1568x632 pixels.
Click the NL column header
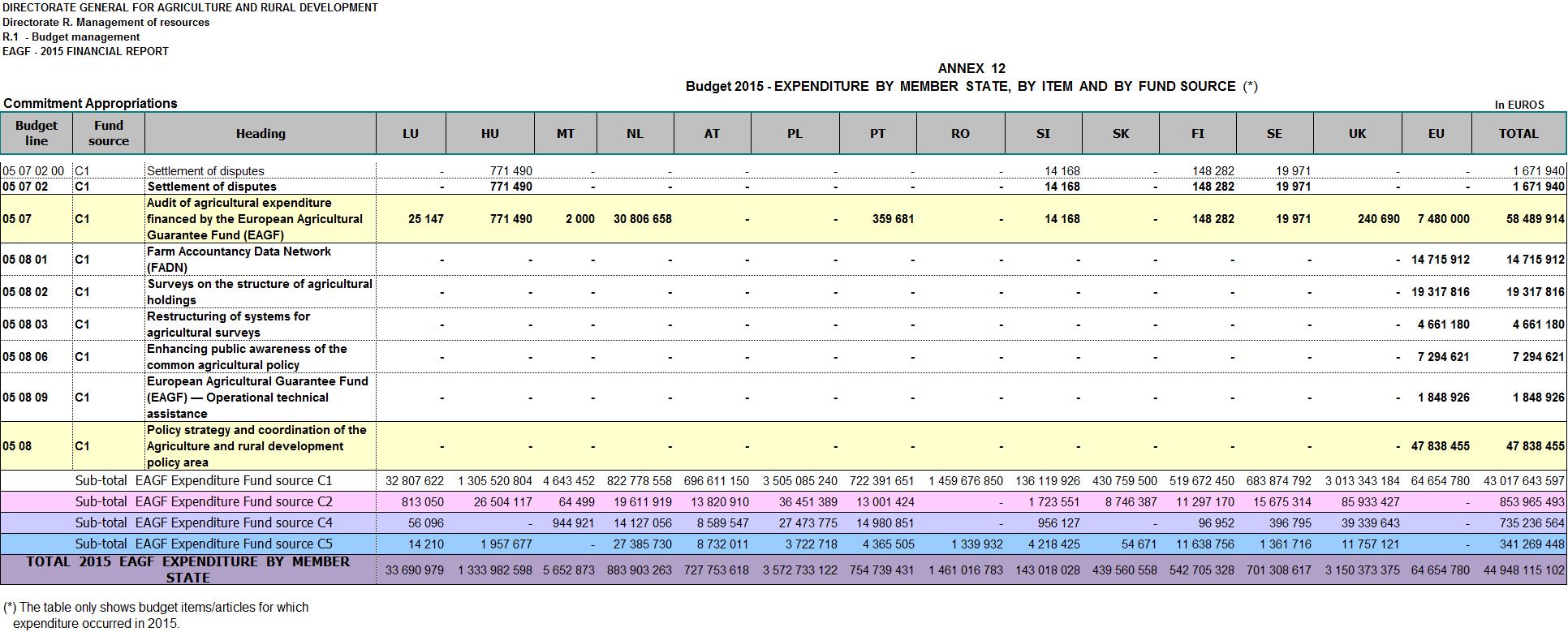[x=635, y=133]
